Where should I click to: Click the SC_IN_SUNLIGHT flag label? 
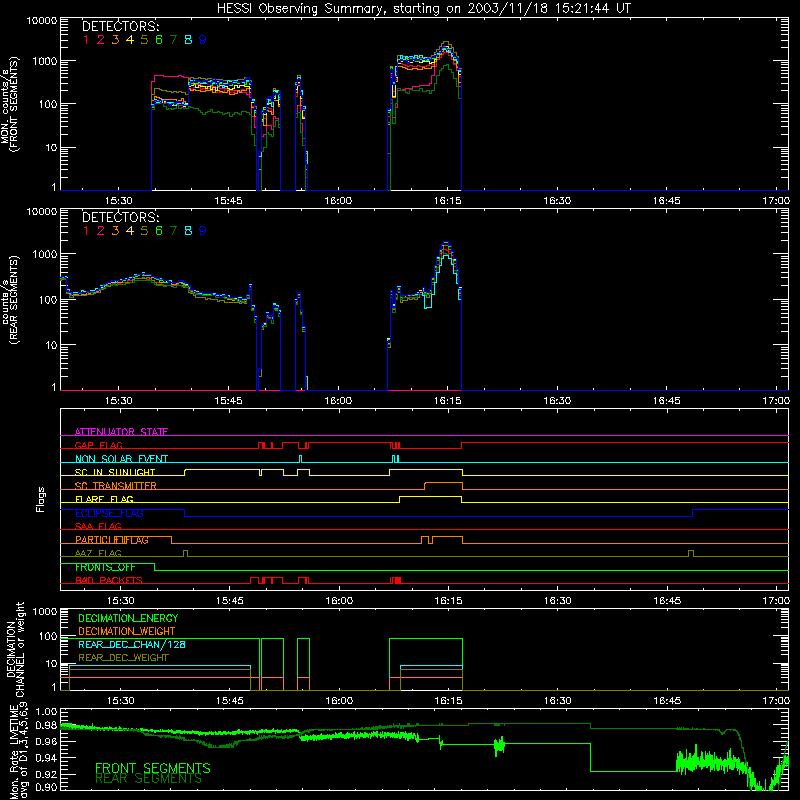pos(115,472)
